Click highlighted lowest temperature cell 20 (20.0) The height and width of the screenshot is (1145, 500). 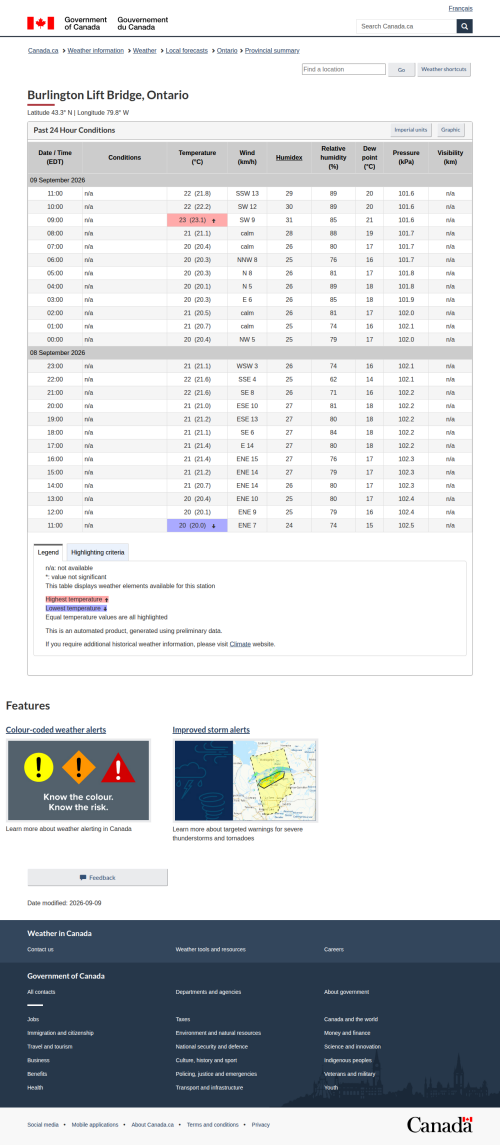(x=197, y=525)
